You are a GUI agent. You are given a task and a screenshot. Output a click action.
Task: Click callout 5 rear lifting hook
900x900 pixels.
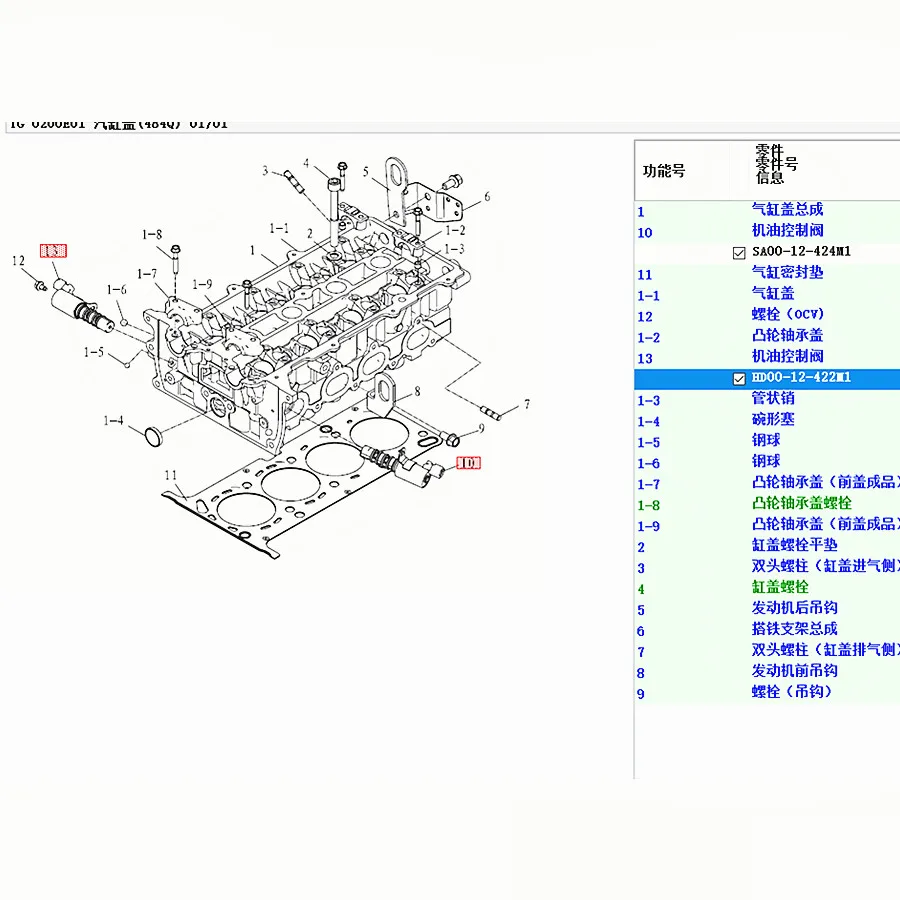tap(366, 171)
